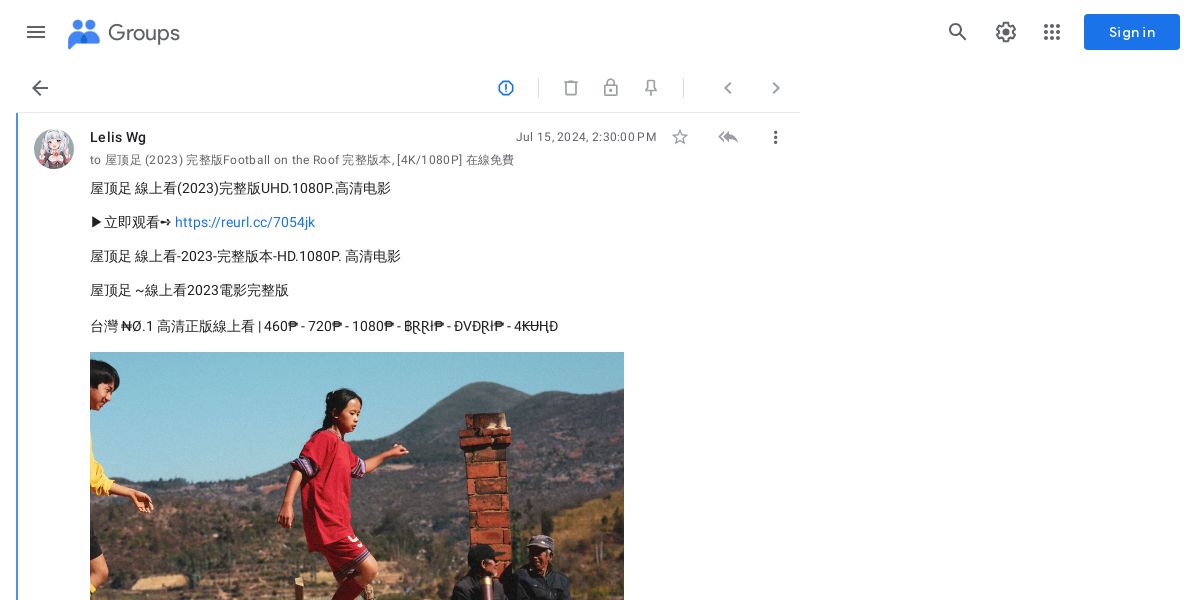
Task: Open the main hamburger menu
Action: [x=36, y=32]
